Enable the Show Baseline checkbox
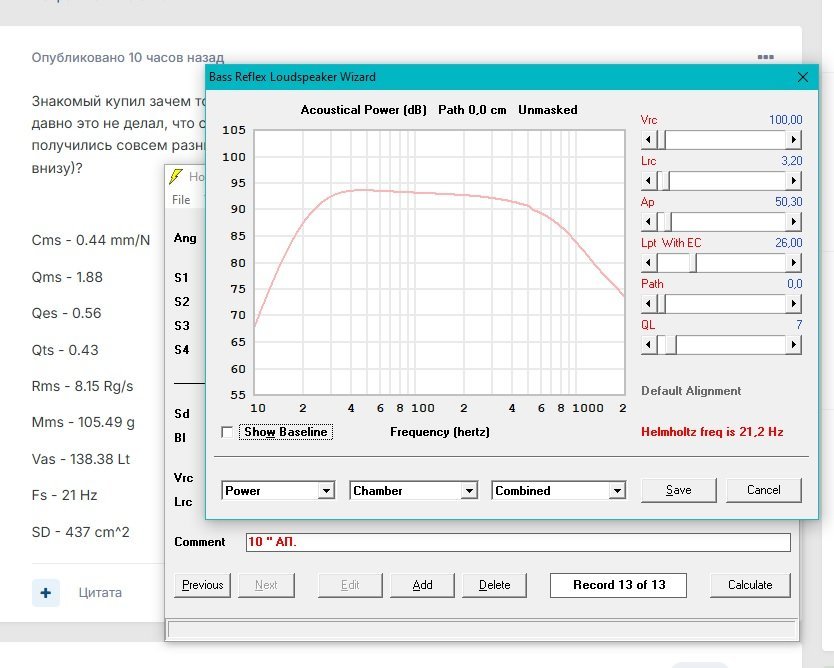Viewport: 834px width, 668px height. 227,432
